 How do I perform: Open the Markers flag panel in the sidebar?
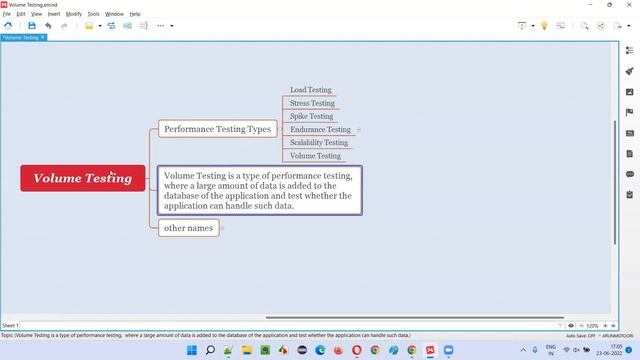pos(629,112)
